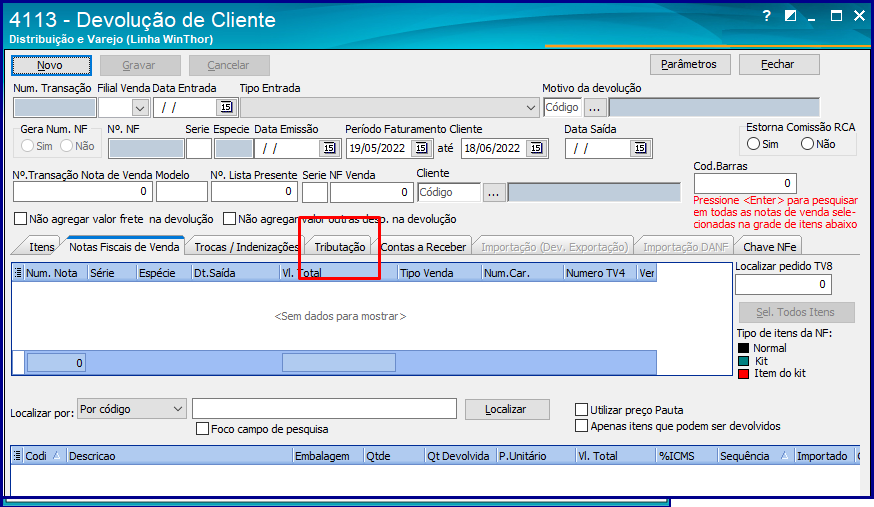Image resolution: width=874 pixels, height=507 pixels.
Task: Open the Trocas / Indenizações tab
Action: pos(246,247)
